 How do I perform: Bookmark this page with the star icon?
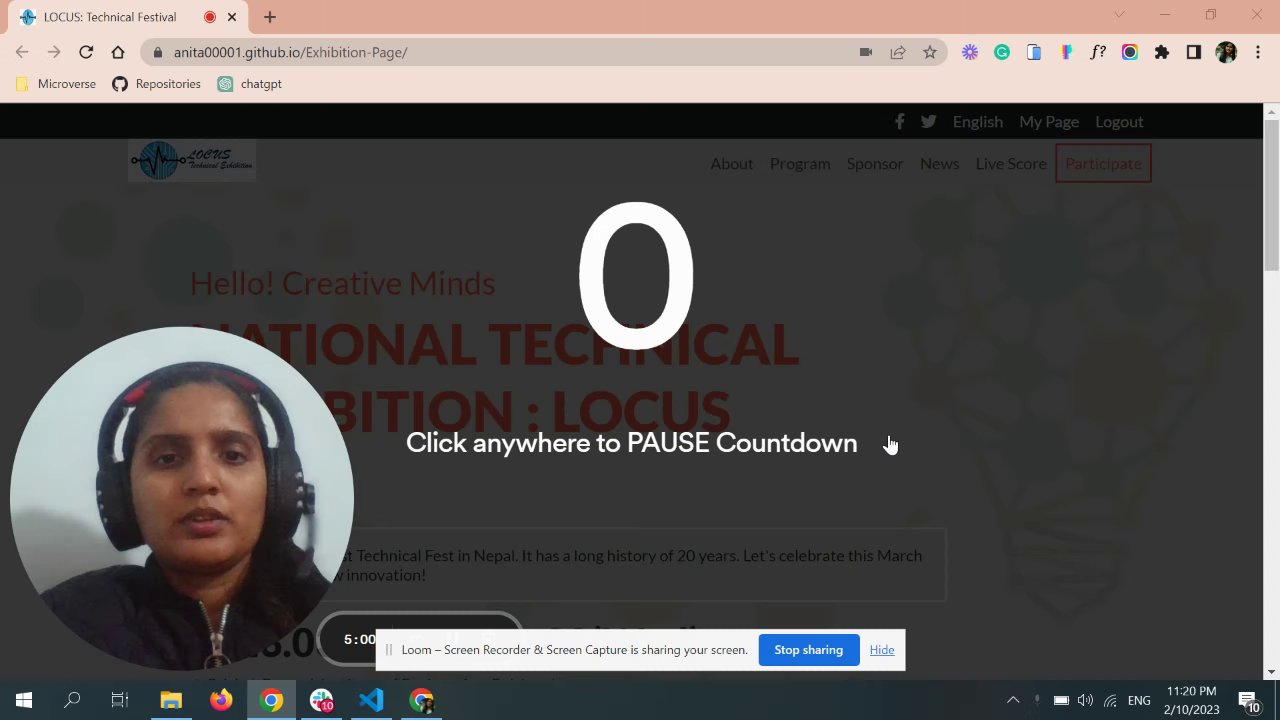pyautogui.click(x=930, y=52)
